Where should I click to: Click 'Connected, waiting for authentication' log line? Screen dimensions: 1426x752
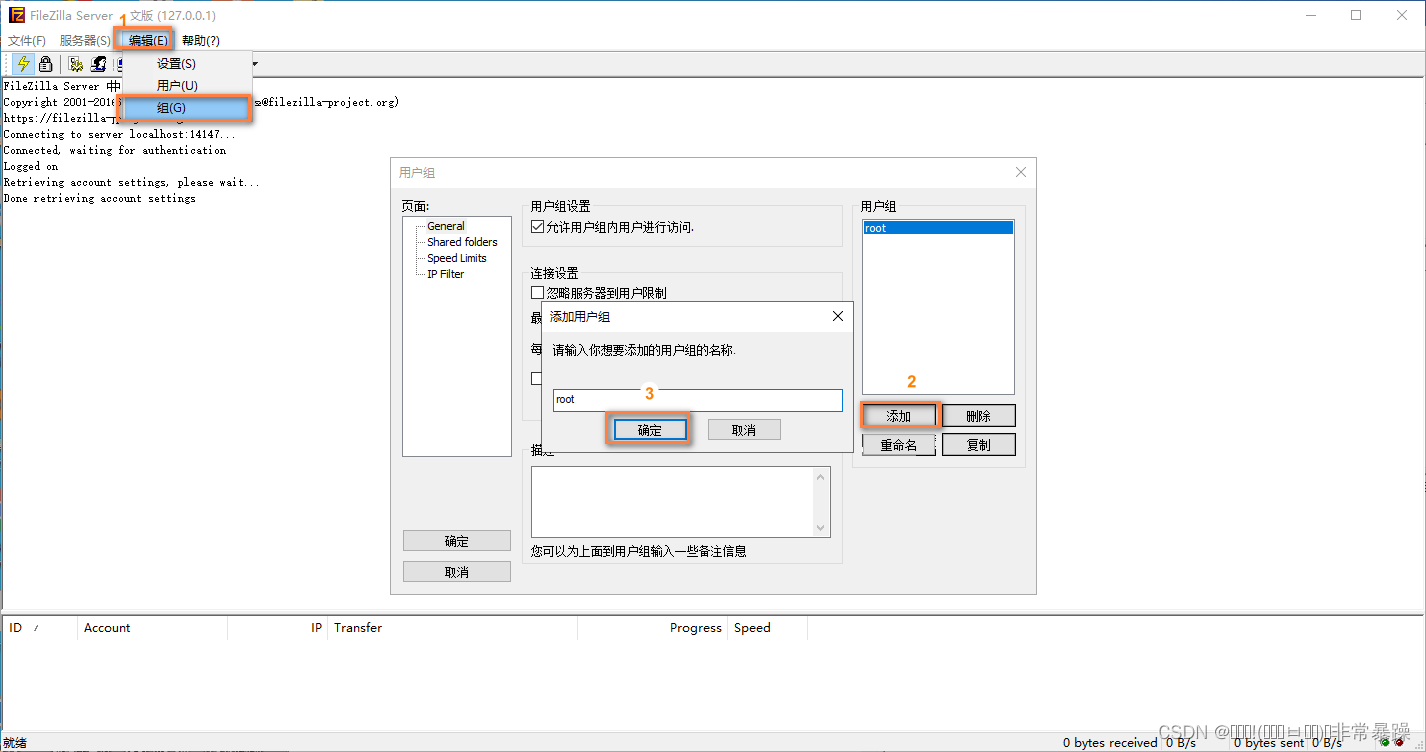click(x=115, y=150)
